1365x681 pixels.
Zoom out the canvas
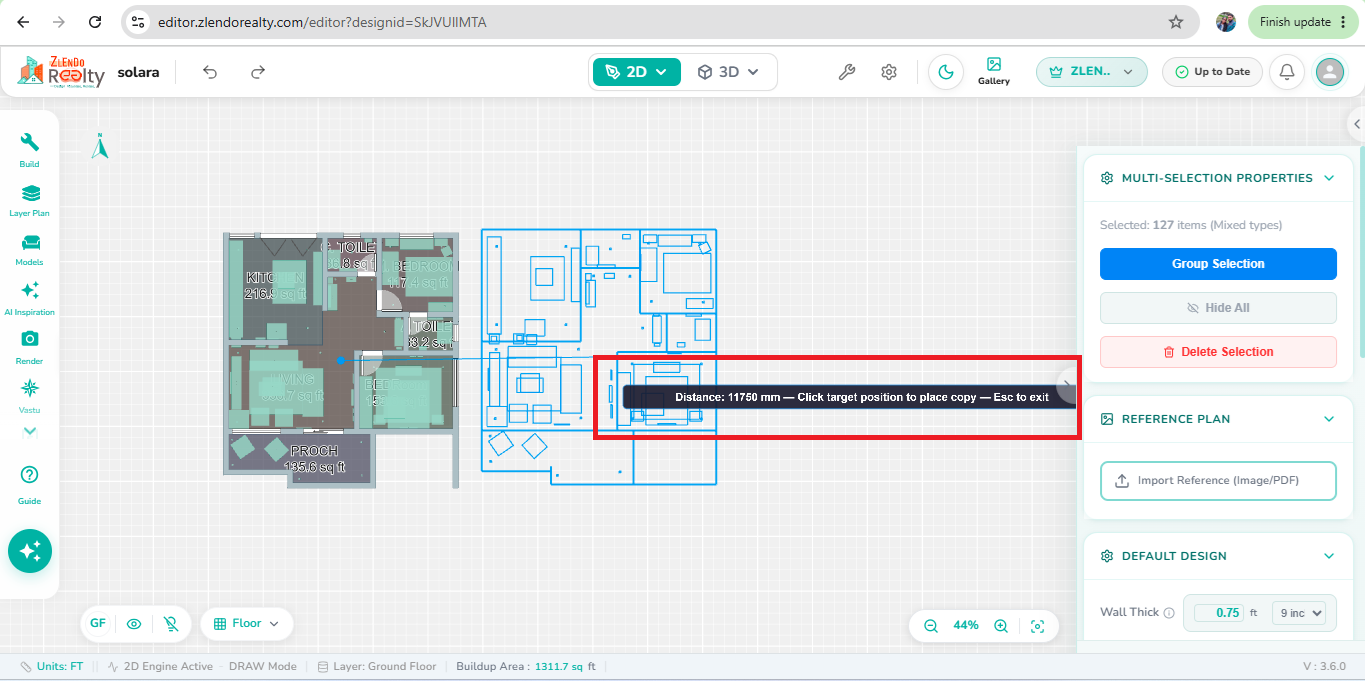tap(931, 625)
